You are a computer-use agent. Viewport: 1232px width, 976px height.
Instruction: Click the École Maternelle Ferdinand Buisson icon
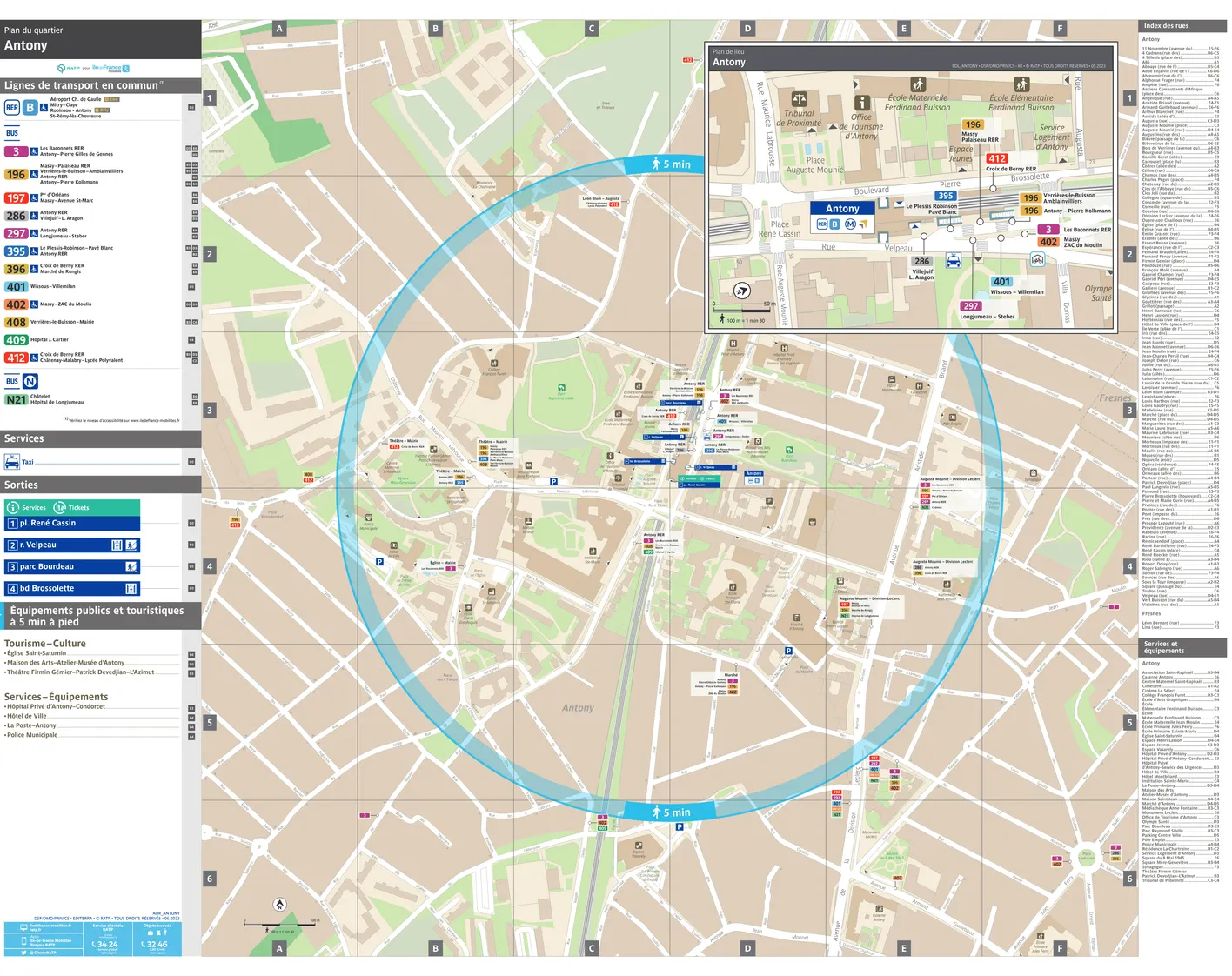pyautogui.click(x=918, y=84)
